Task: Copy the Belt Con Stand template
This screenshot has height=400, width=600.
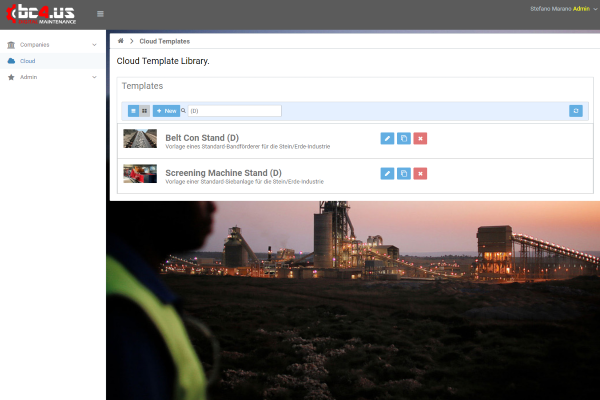Action: tap(403, 139)
